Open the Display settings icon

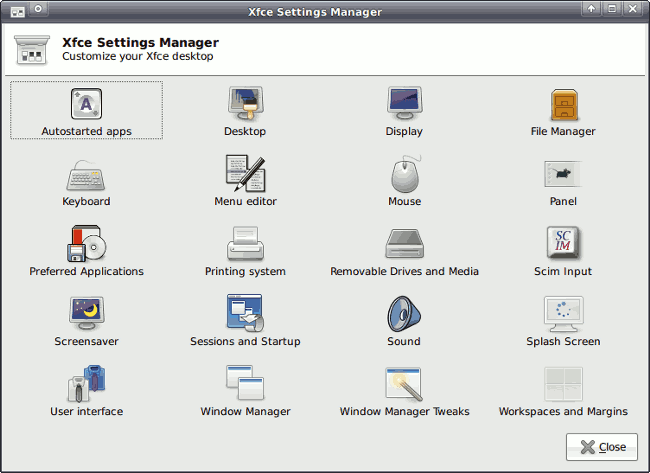tap(404, 104)
